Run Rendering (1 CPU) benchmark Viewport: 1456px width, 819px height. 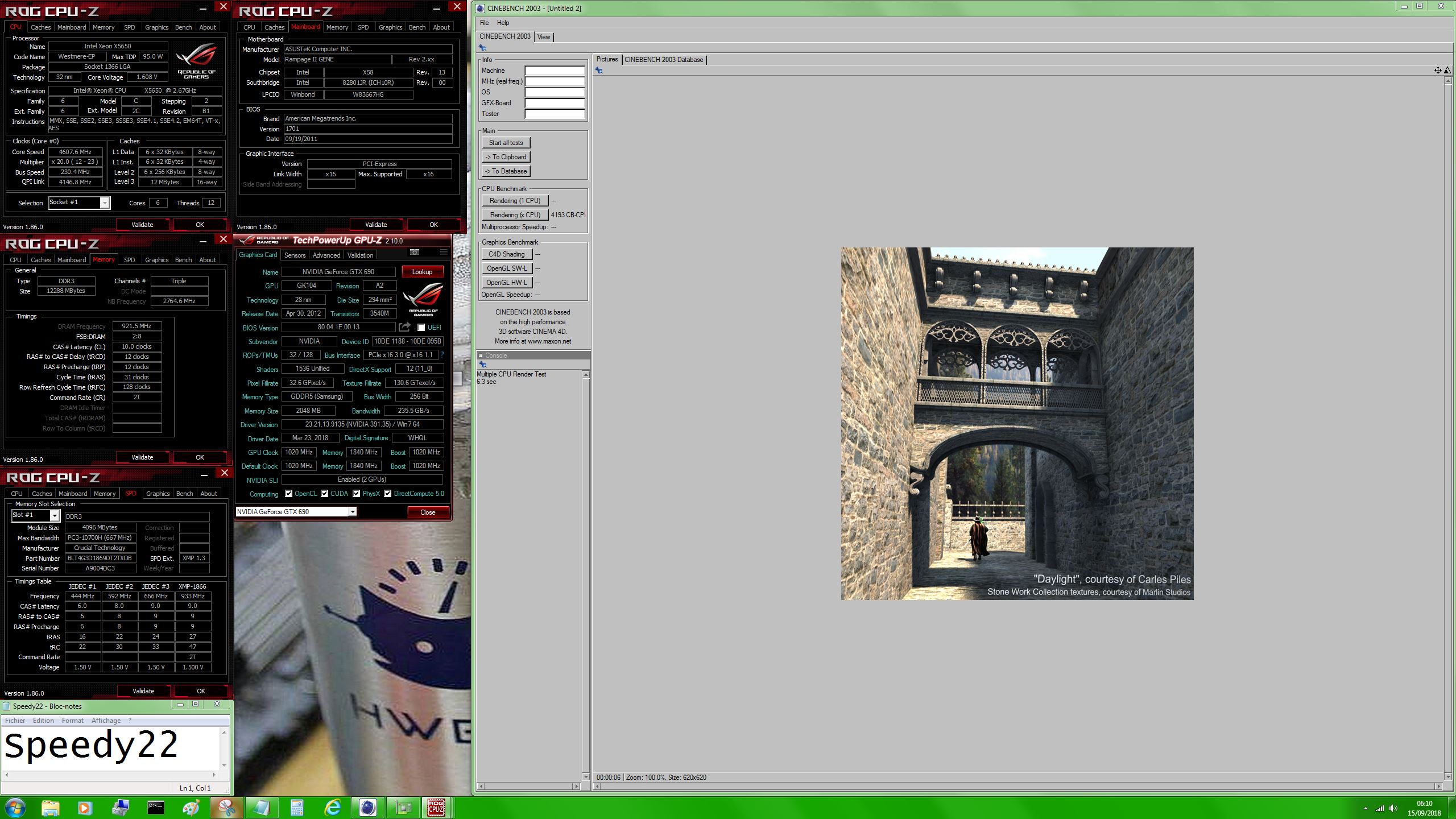[x=515, y=201]
